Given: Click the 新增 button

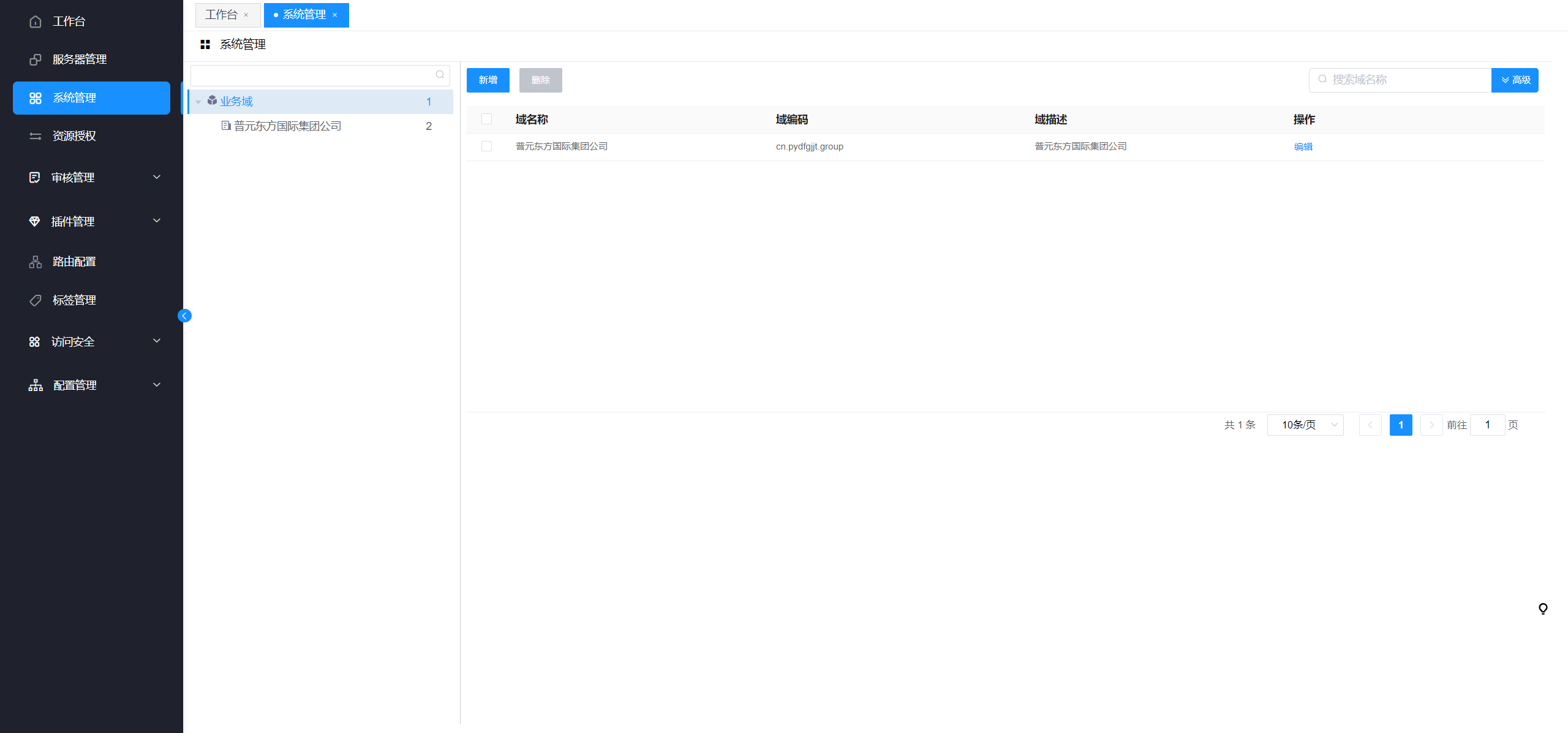Looking at the screenshot, I should [488, 80].
